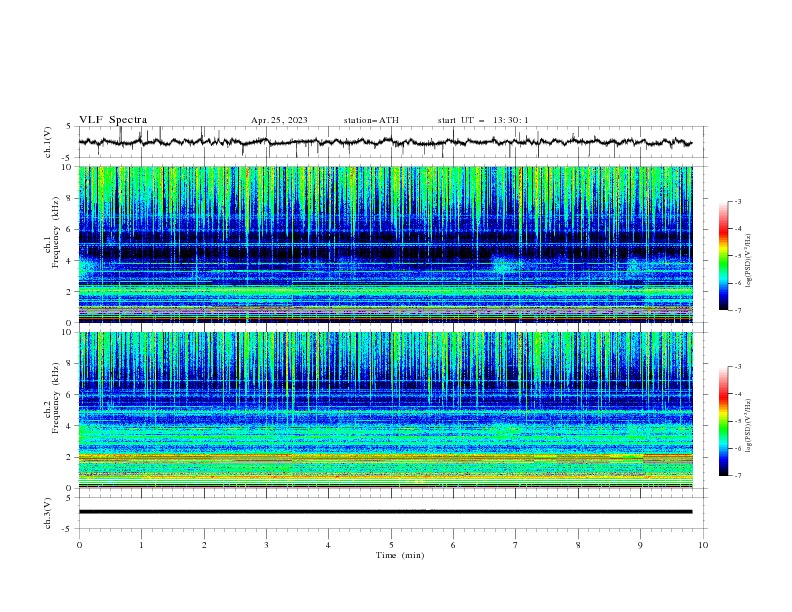The height and width of the screenshot is (612, 792).
Task: Click the "VLF Spectra" title text
Action: pos(113,120)
